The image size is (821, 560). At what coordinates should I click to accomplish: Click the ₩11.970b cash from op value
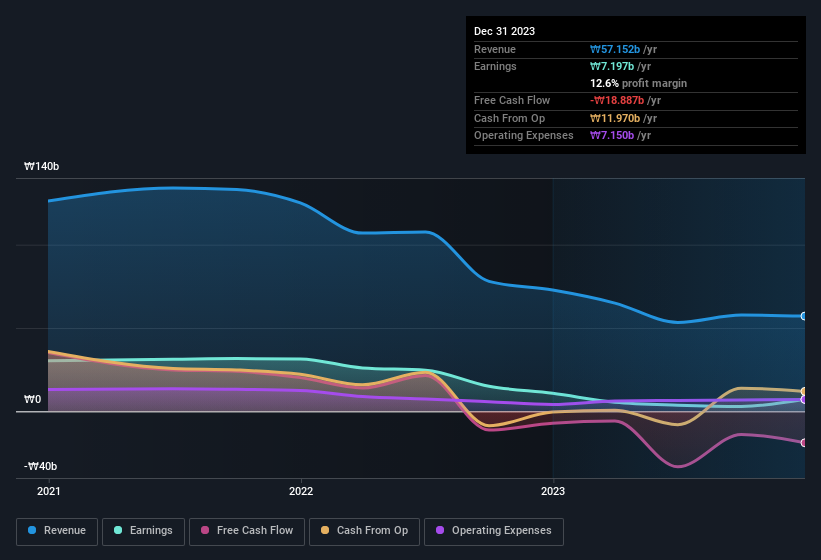pos(615,118)
